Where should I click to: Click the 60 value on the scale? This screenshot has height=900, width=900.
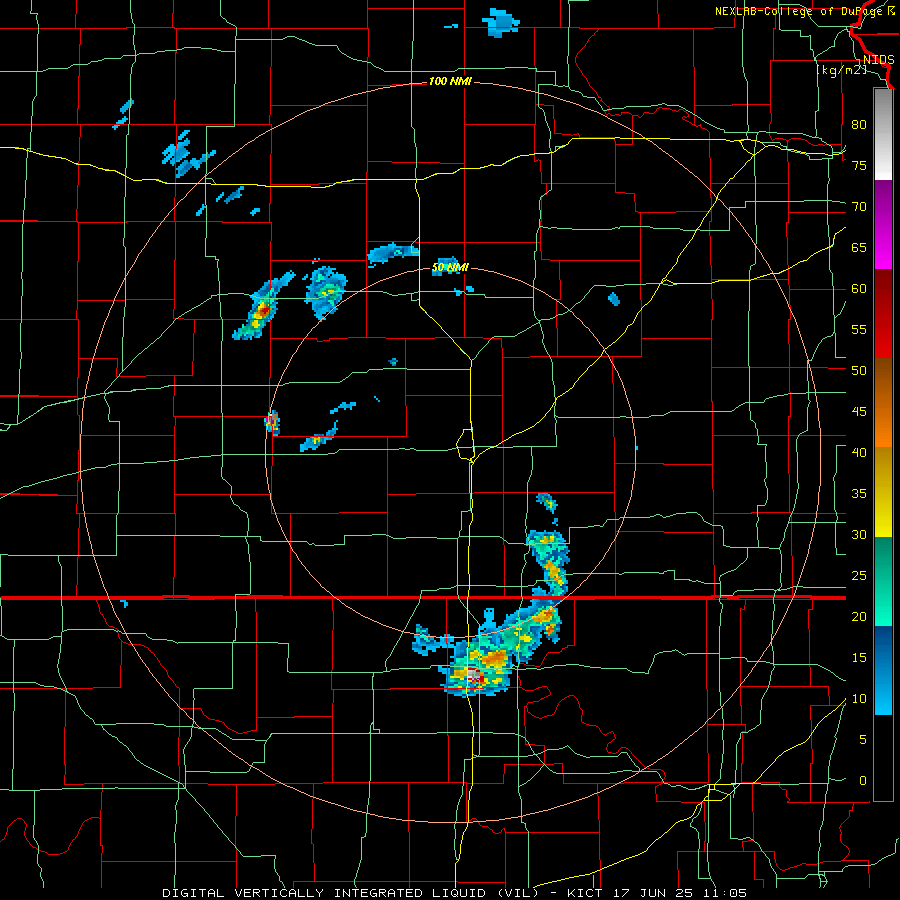click(x=859, y=289)
